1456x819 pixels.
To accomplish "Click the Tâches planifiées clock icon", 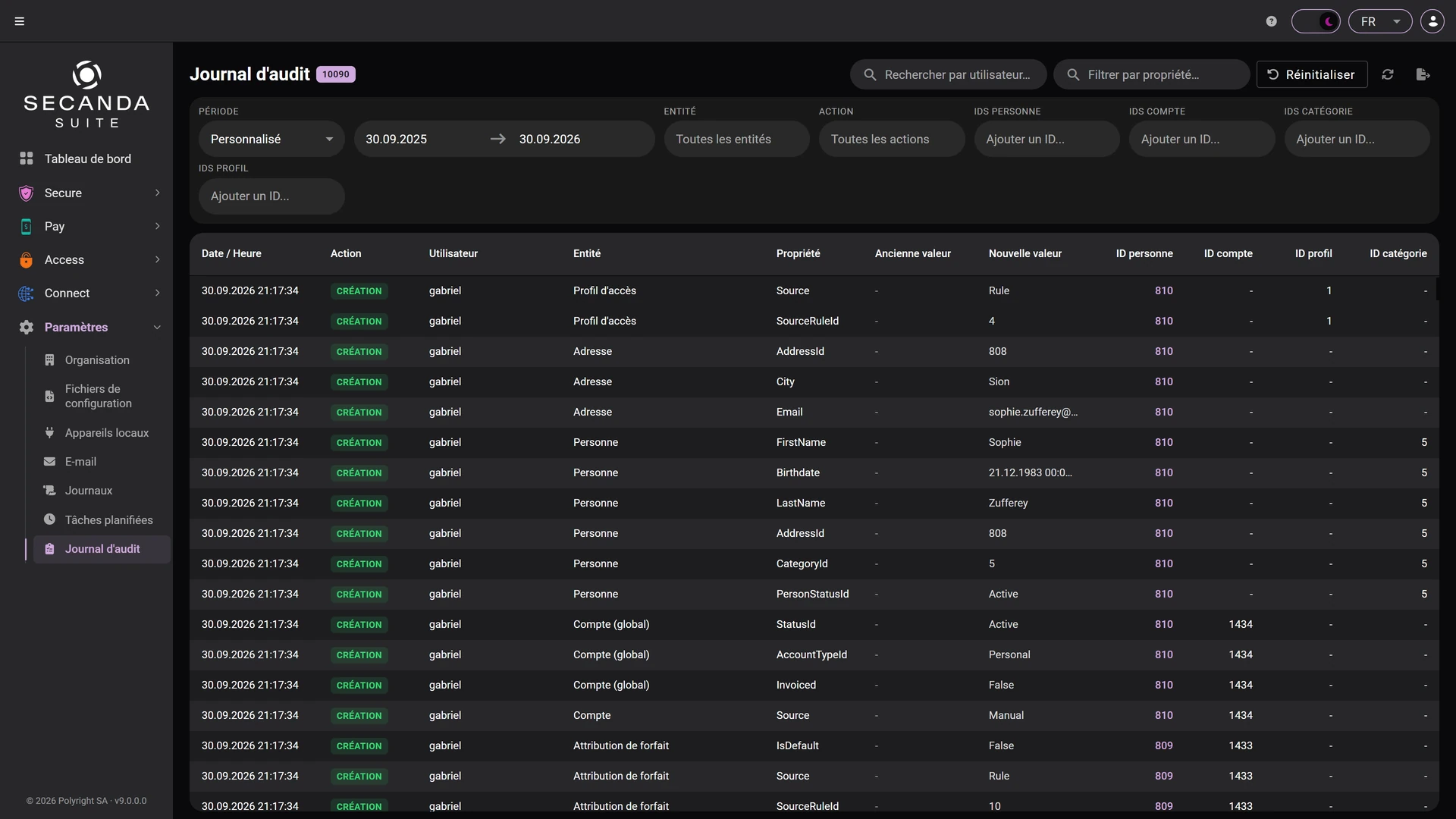I will 49,519.
